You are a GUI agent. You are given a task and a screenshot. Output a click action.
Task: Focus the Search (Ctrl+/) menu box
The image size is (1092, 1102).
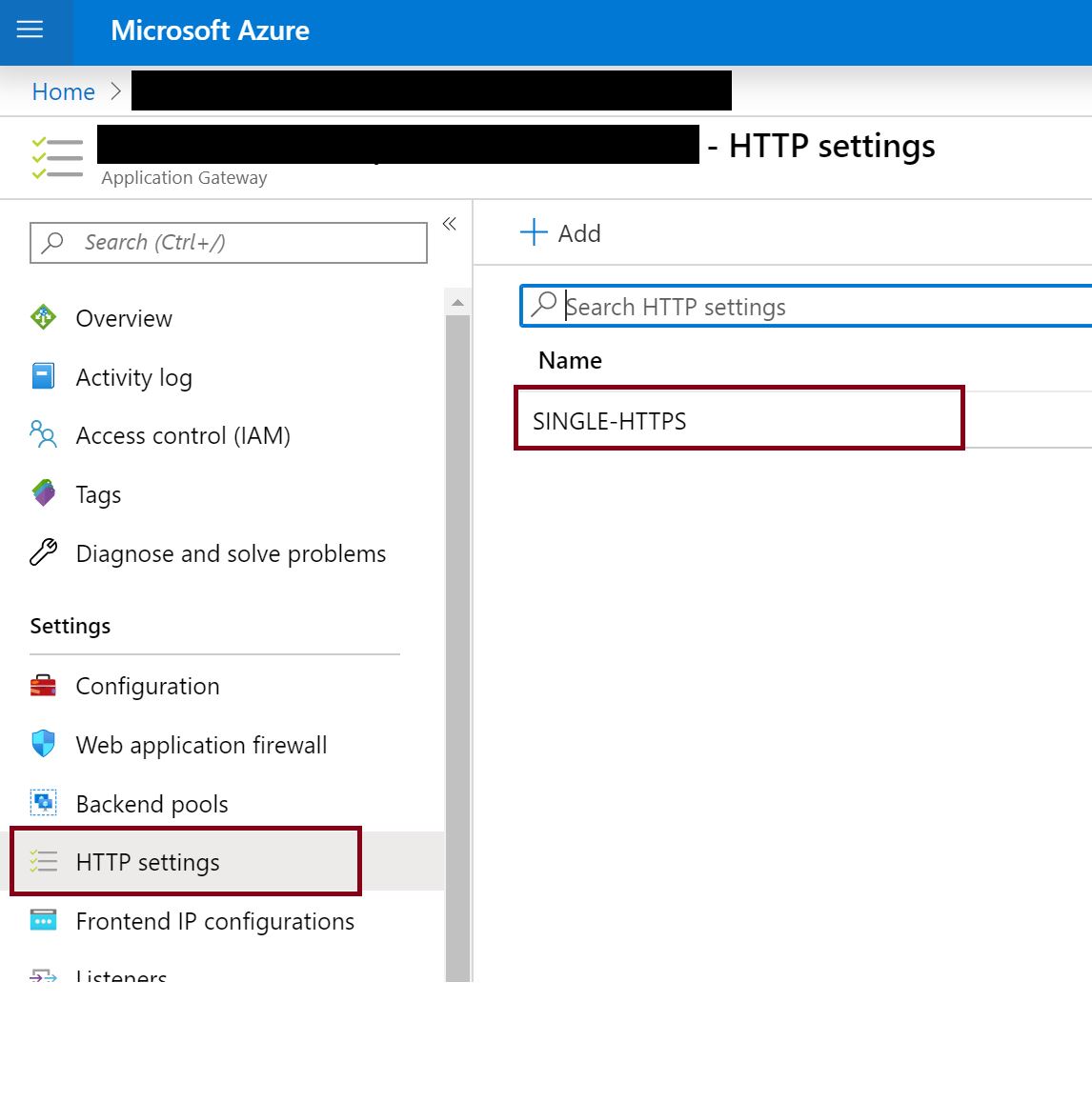tap(229, 243)
